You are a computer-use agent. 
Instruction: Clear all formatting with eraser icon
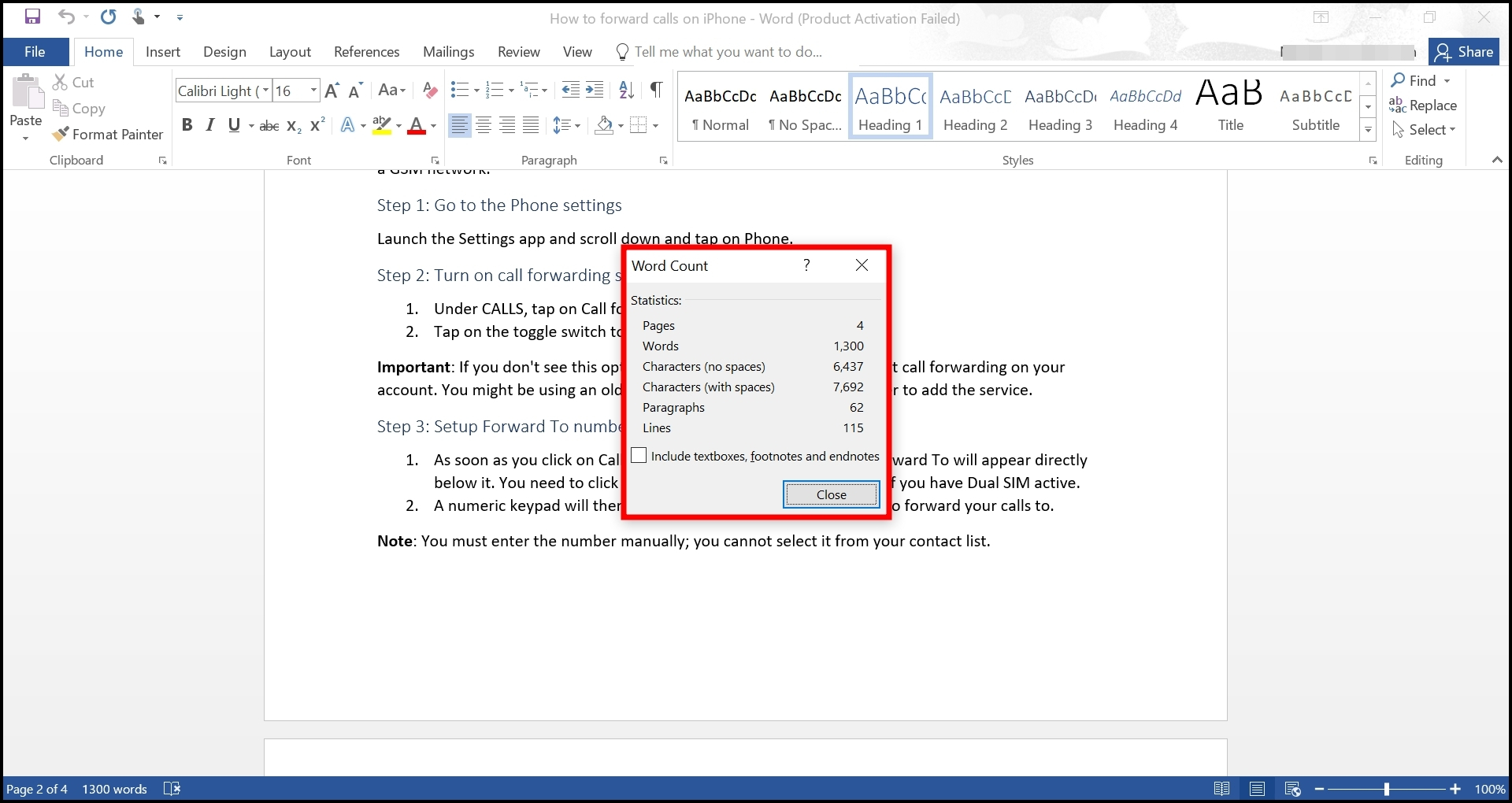429,91
